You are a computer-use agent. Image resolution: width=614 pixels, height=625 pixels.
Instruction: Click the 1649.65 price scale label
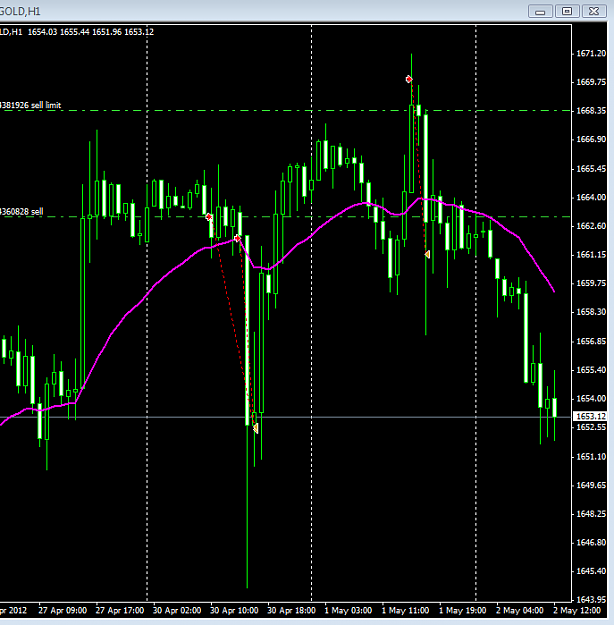[591, 485]
